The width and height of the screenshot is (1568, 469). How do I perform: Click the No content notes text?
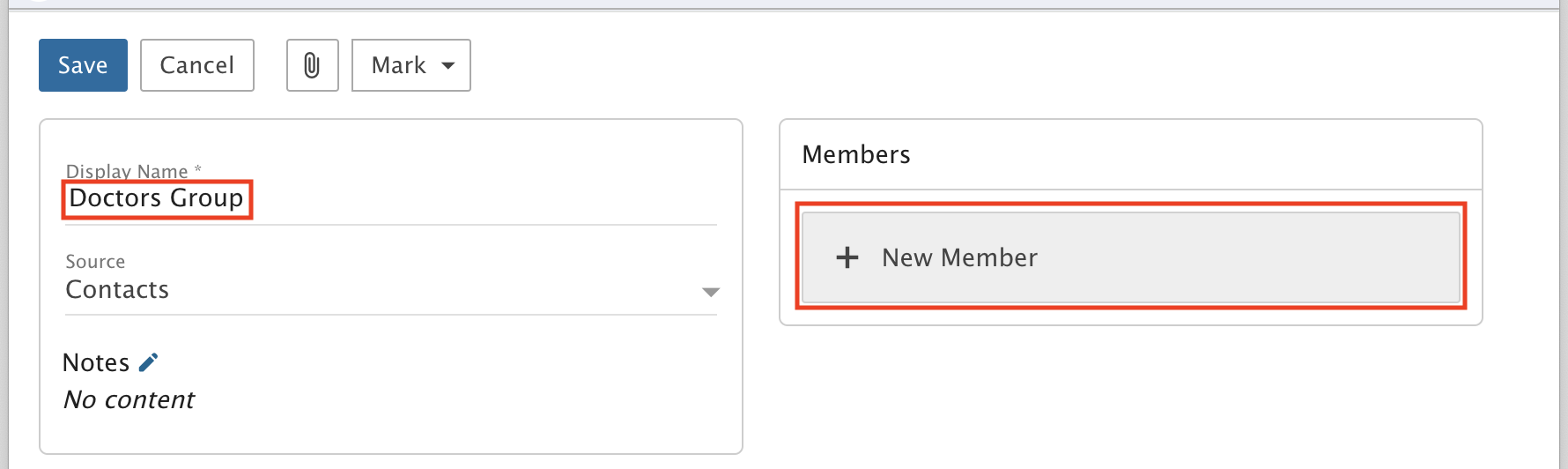coord(129,399)
